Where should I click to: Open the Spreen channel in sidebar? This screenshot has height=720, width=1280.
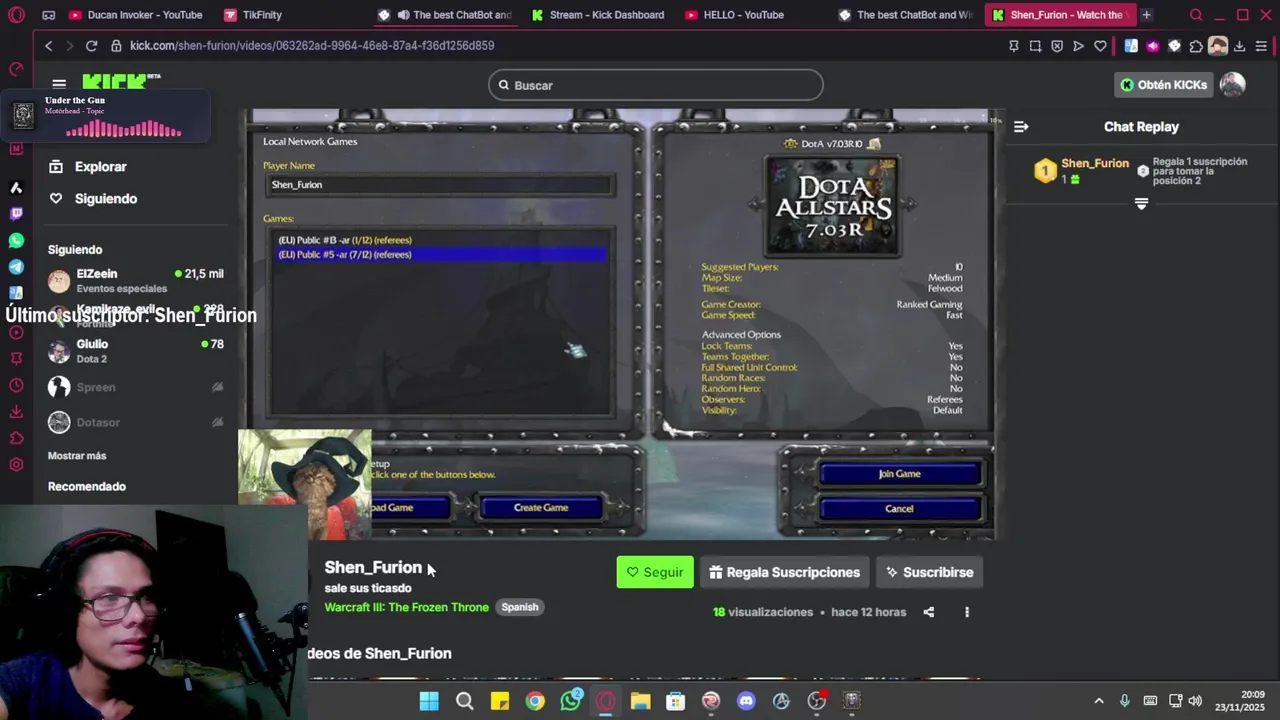(136, 387)
